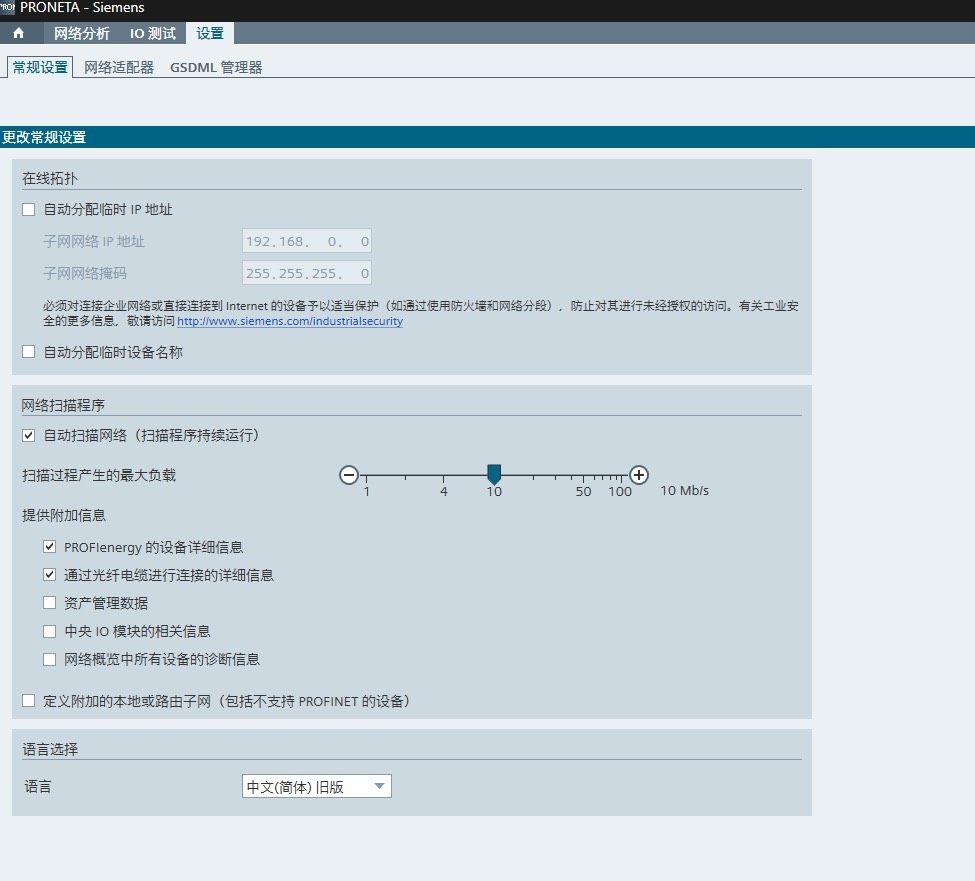
Task: Open the 网络分析 tab
Action: tap(81, 33)
